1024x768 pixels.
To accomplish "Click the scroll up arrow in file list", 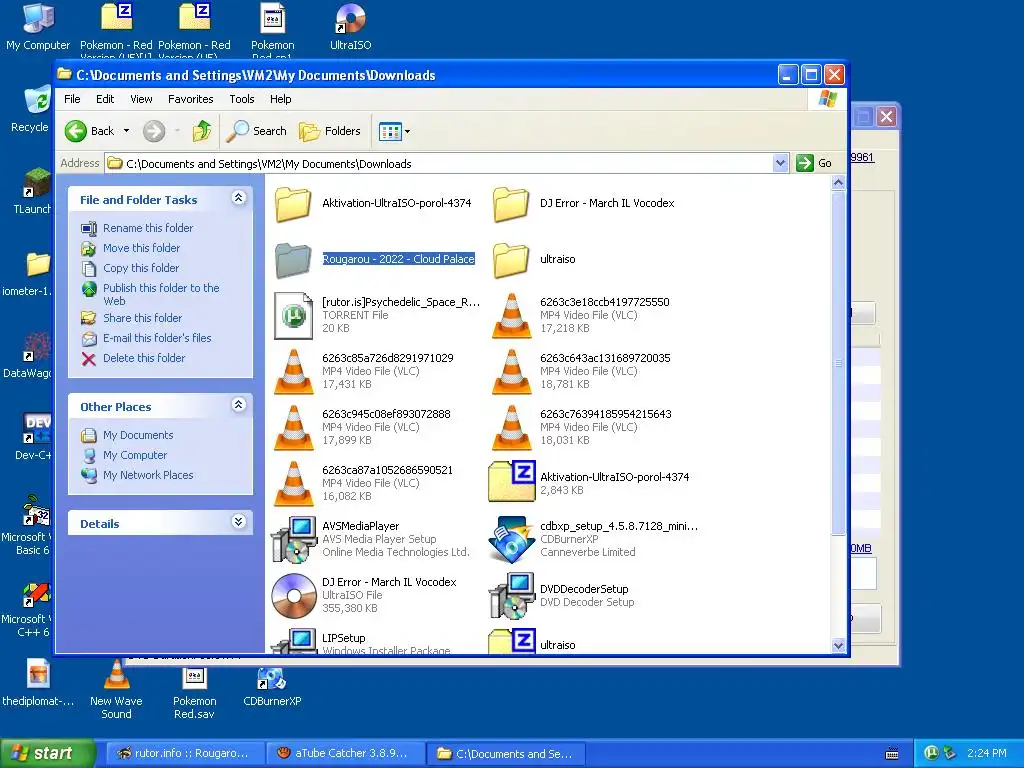I will tap(838, 182).
